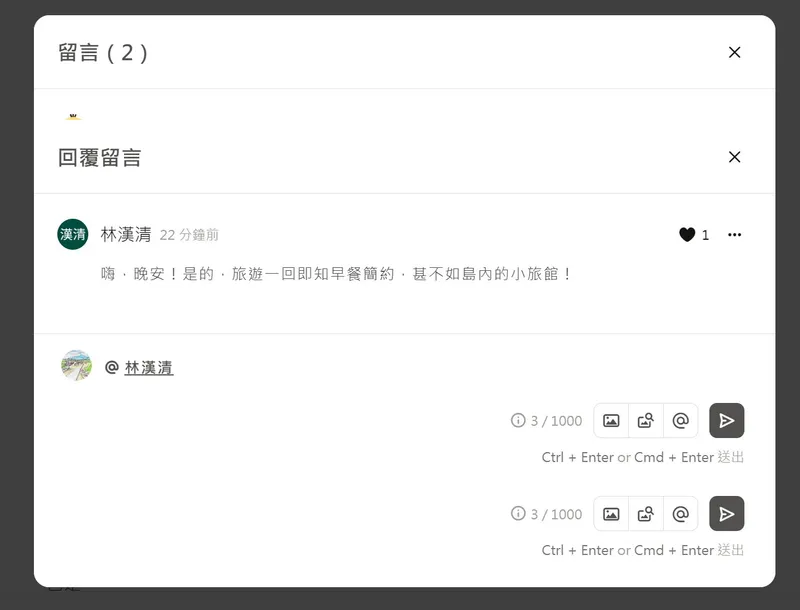Screen dimensions: 800x610
Task: Click the 22 分鐘前 comment timestamp
Action: pos(189,235)
